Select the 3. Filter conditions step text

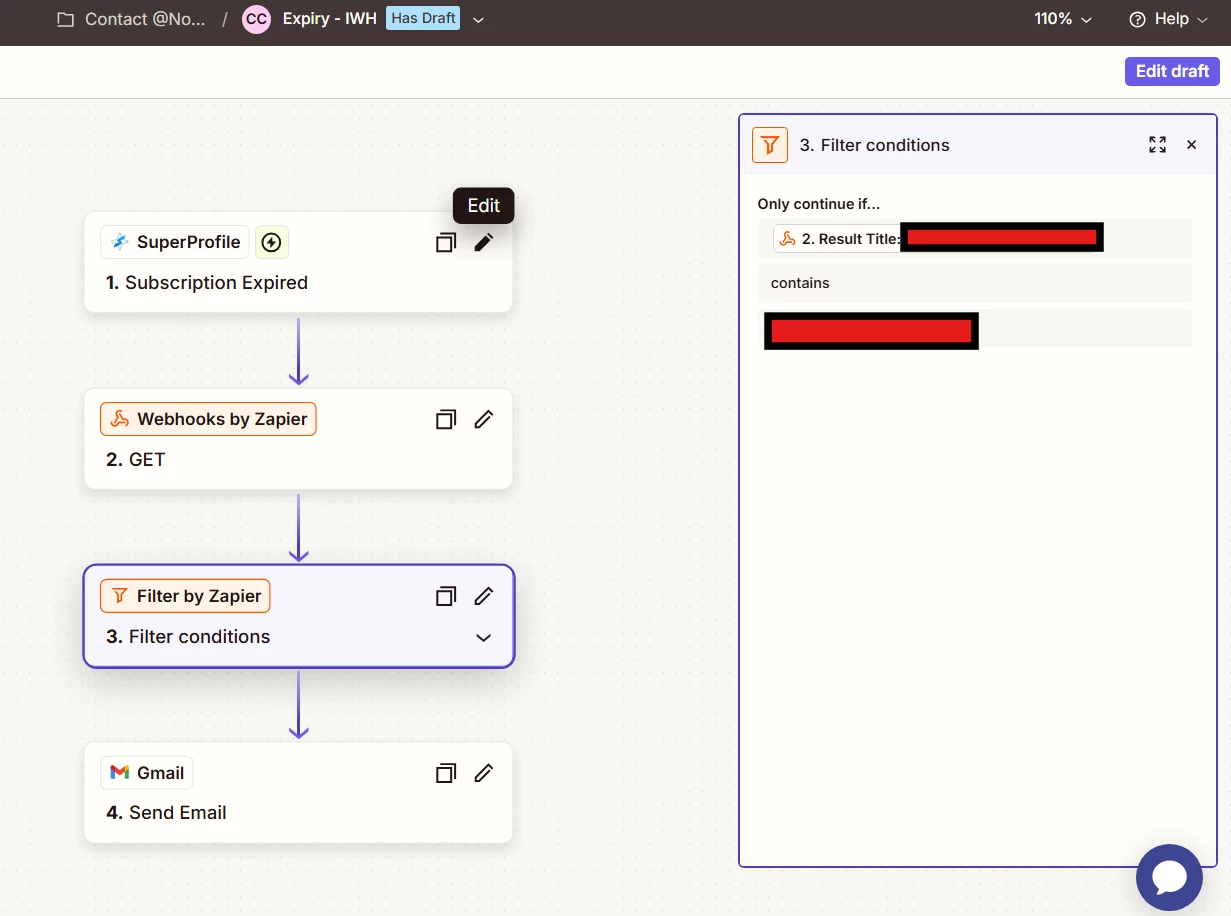[188, 637]
